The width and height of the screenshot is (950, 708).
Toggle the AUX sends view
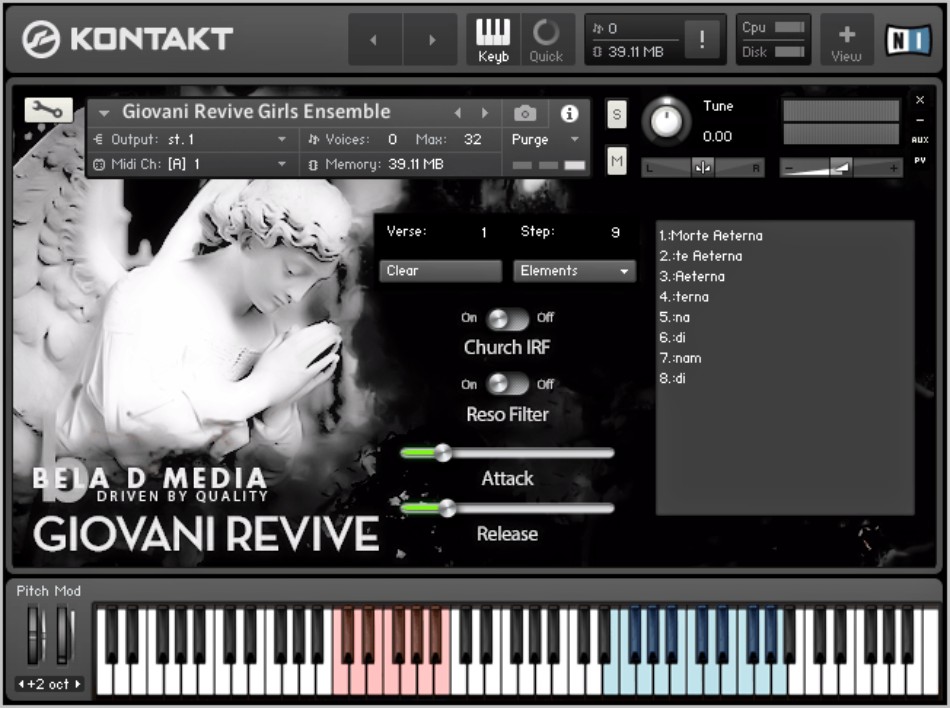[920, 140]
